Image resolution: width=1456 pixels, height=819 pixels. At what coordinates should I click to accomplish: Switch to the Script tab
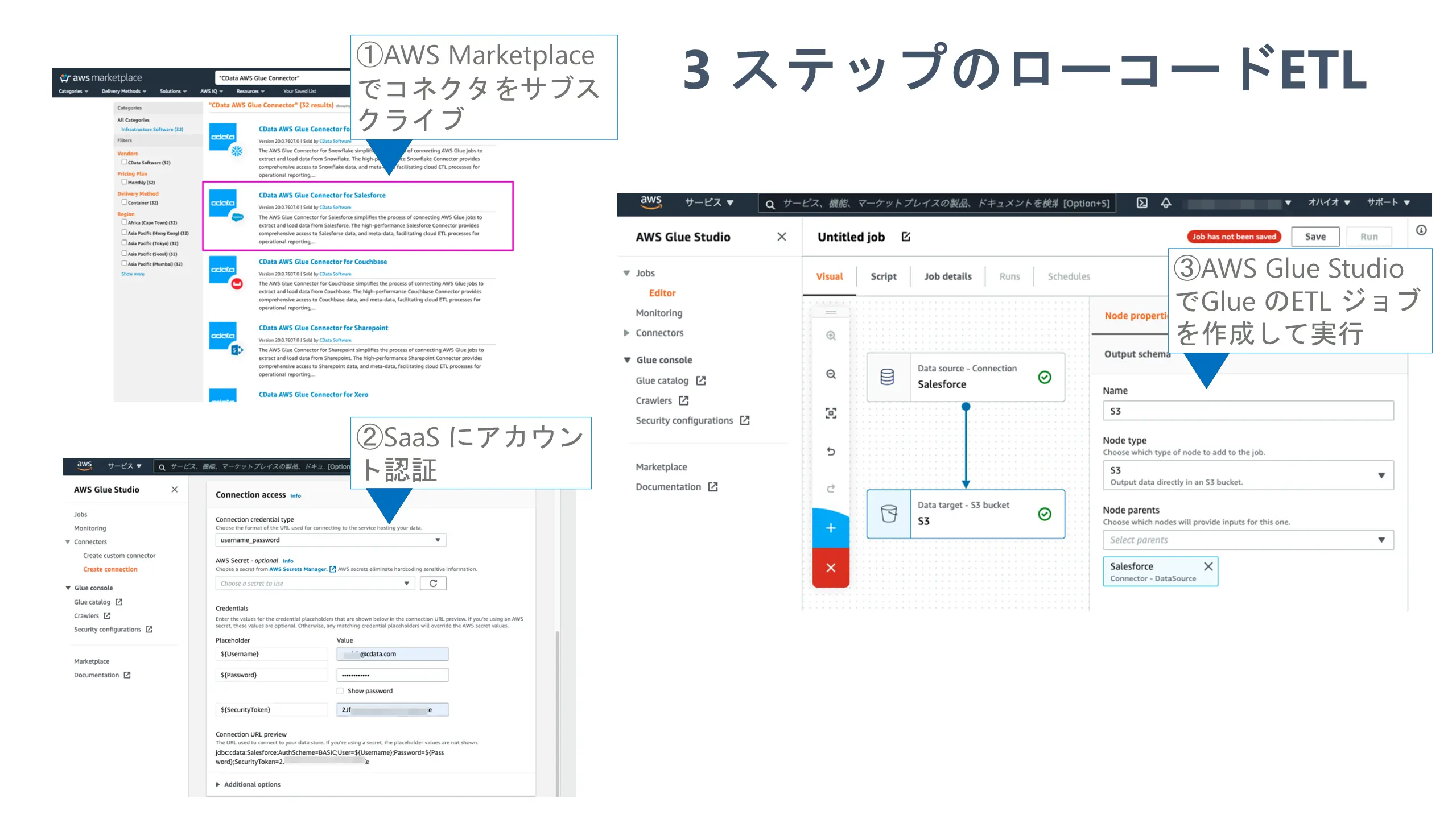click(x=883, y=276)
